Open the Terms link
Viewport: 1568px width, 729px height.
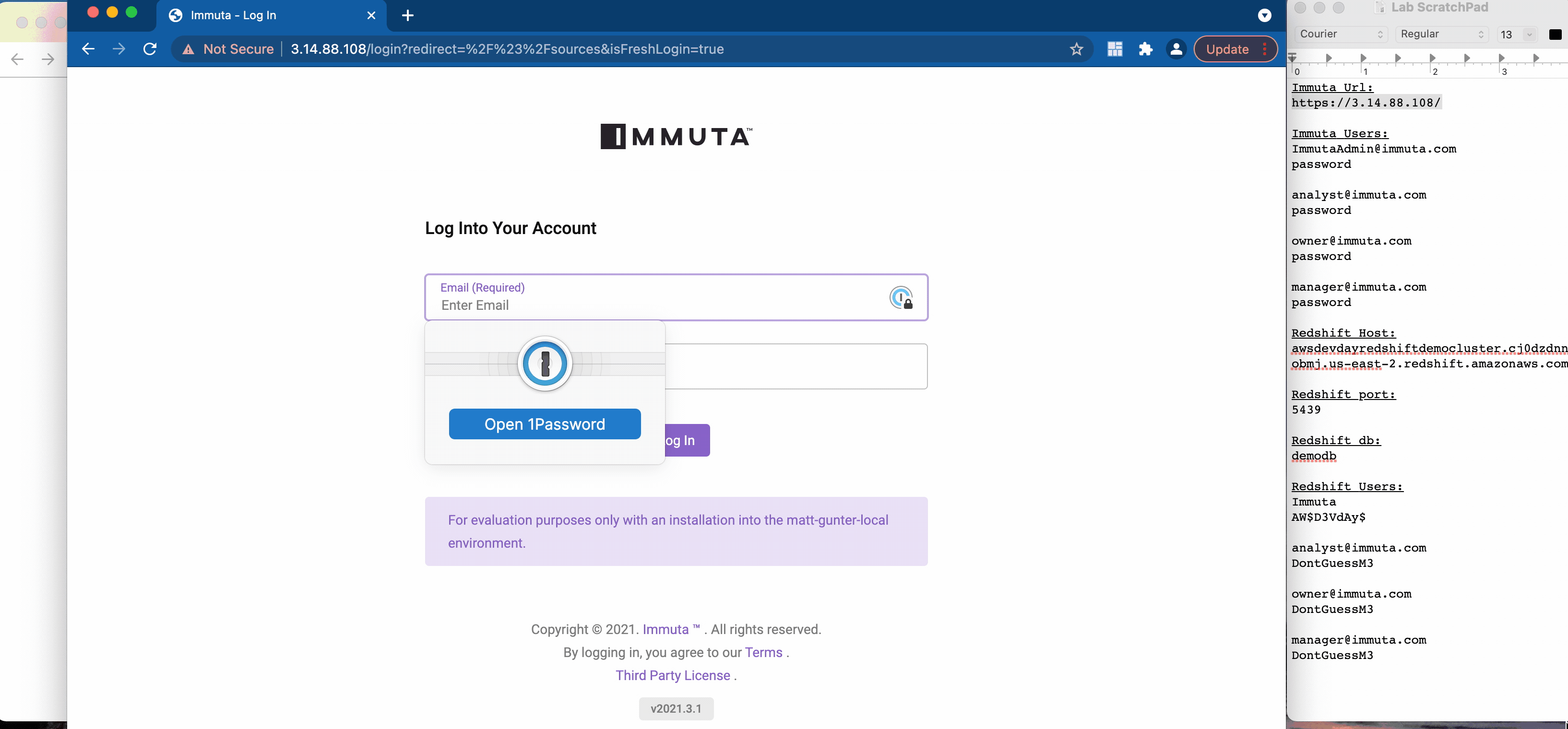(x=763, y=652)
